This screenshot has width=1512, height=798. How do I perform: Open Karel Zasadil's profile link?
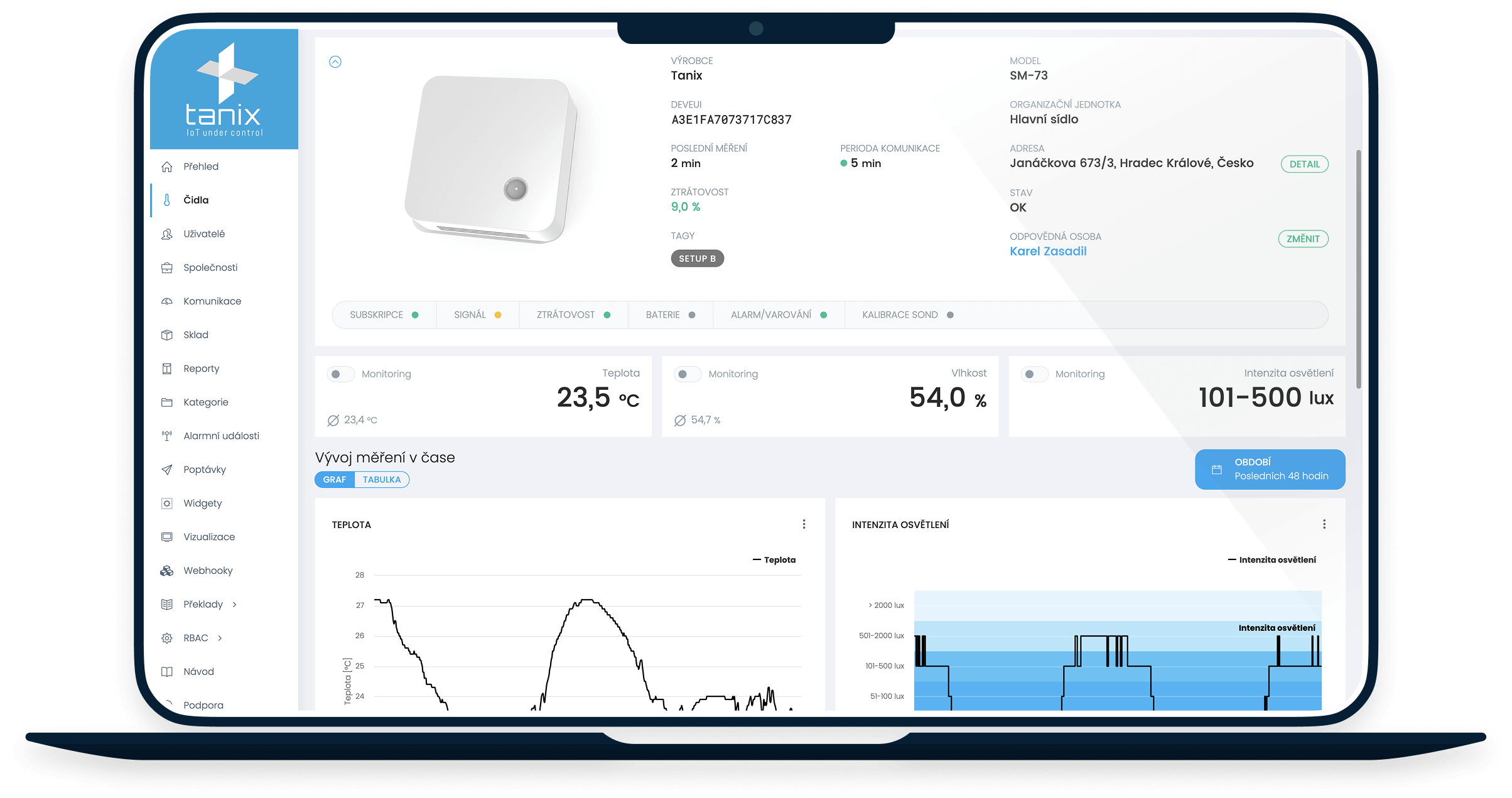pos(1048,251)
